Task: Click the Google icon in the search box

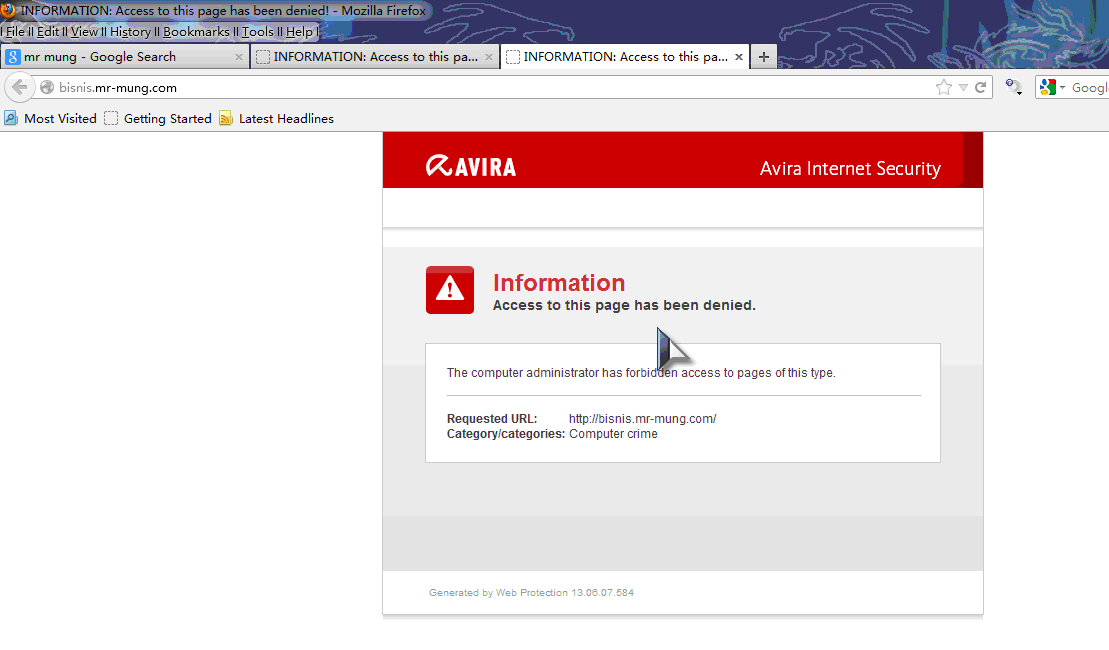Action: click(x=1047, y=87)
